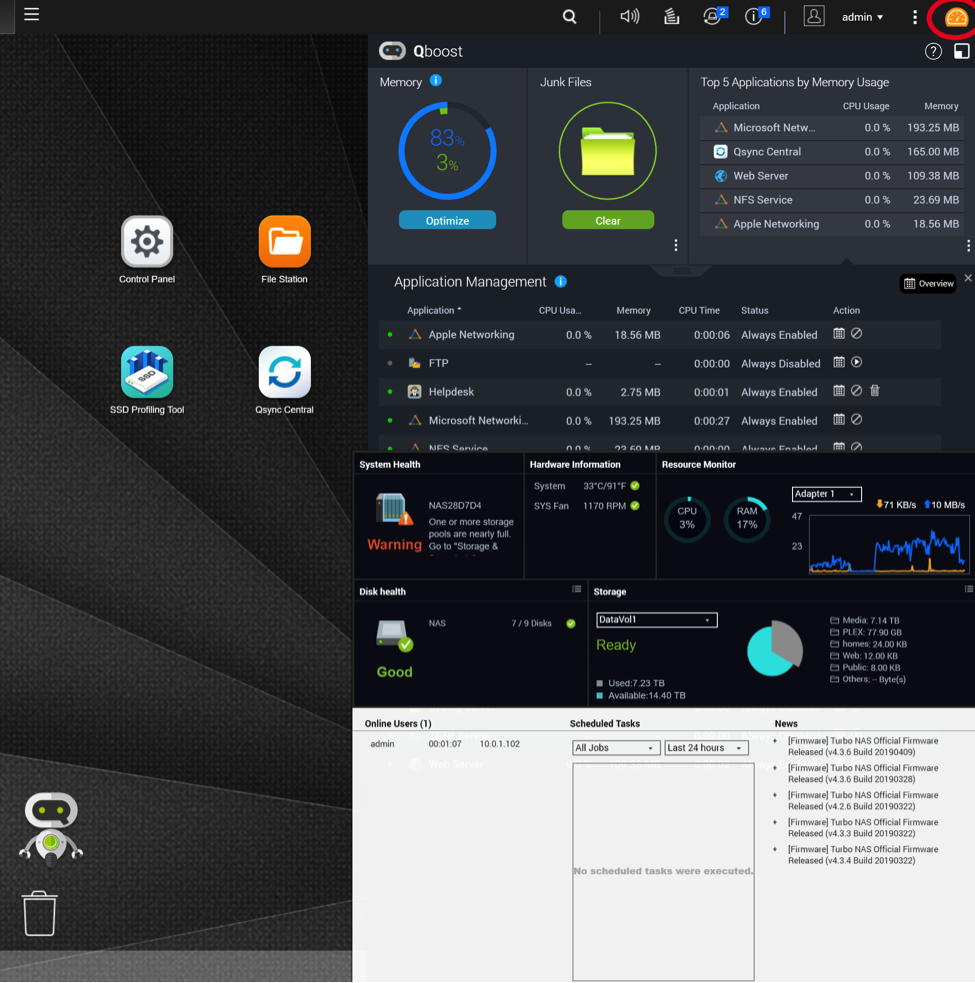Open the desktop trash bin
This screenshot has width=975, height=983.
click(40, 913)
